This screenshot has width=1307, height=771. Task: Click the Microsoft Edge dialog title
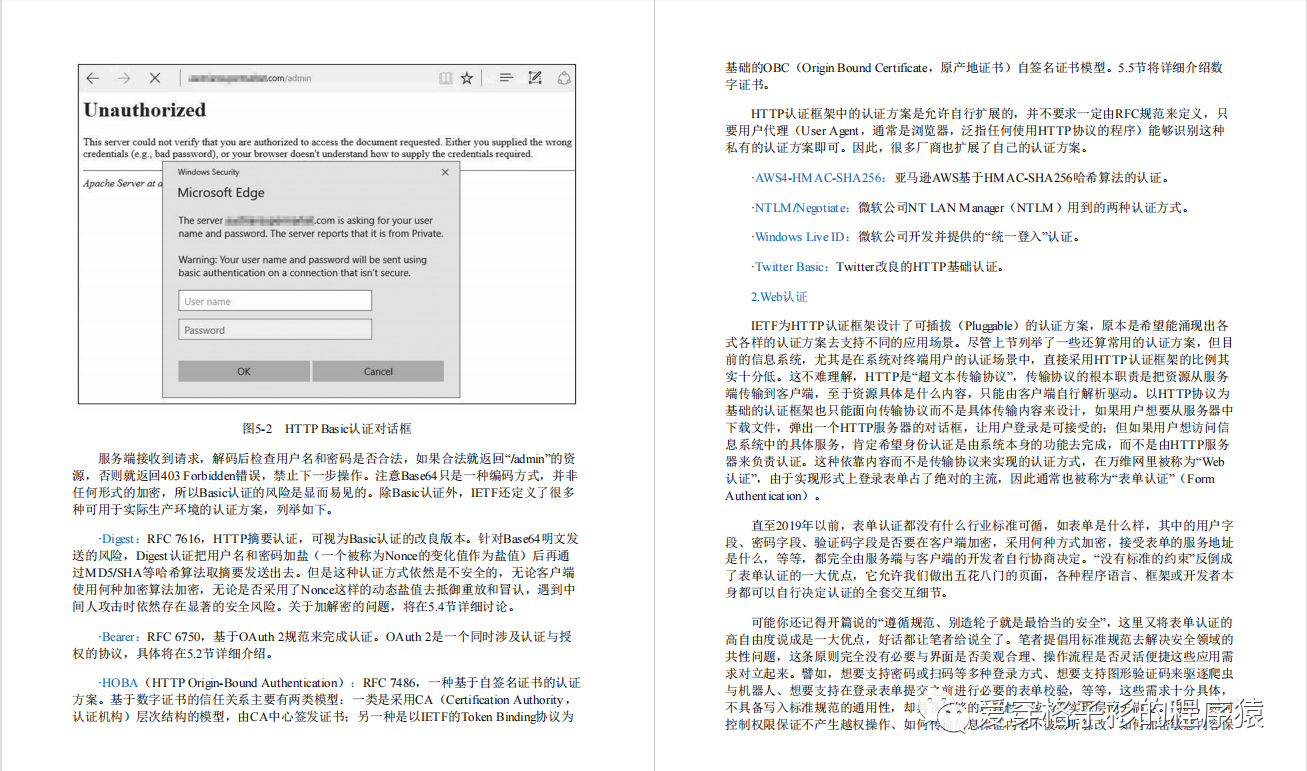point(221,193)
